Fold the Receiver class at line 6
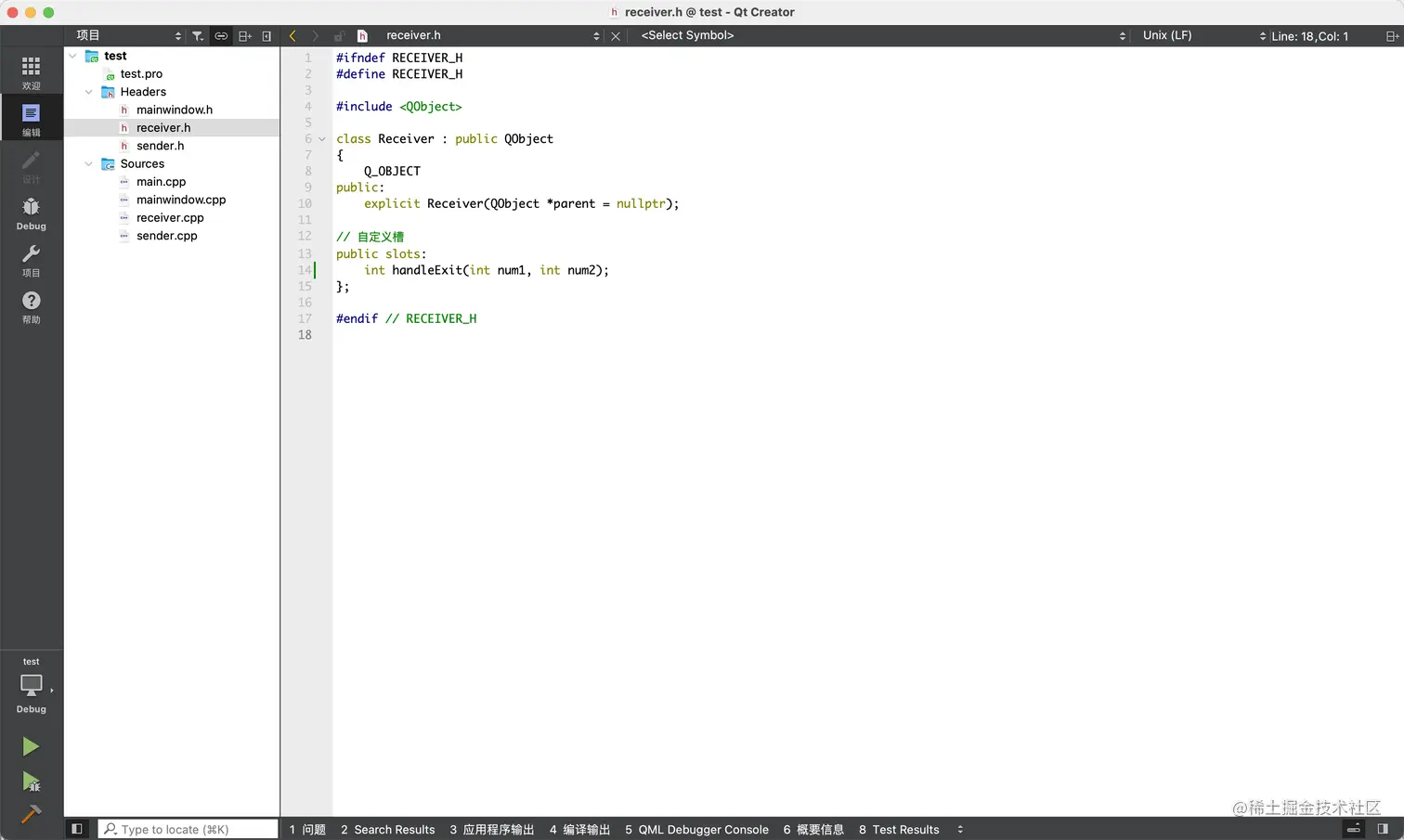1404x840 pixels. tap(322, 139)
